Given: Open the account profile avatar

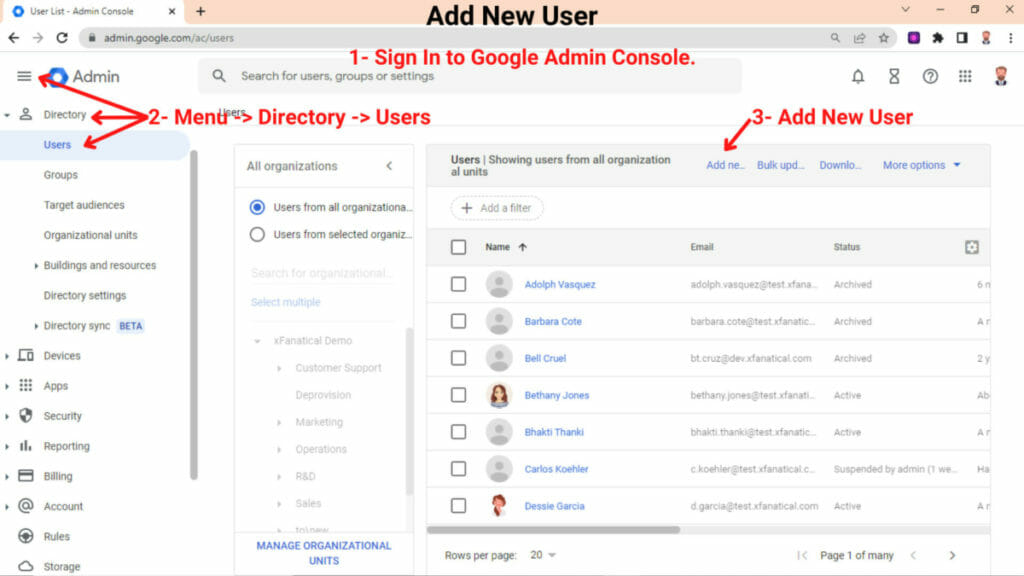Looking at the screenshot, I should (1000, 75).
